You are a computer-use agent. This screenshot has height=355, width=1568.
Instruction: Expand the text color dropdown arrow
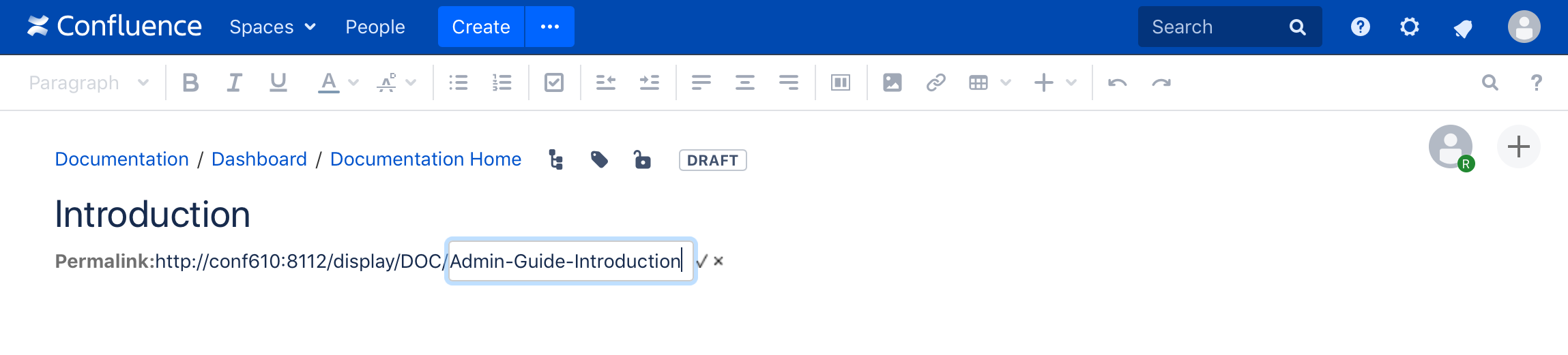(353, 82)
